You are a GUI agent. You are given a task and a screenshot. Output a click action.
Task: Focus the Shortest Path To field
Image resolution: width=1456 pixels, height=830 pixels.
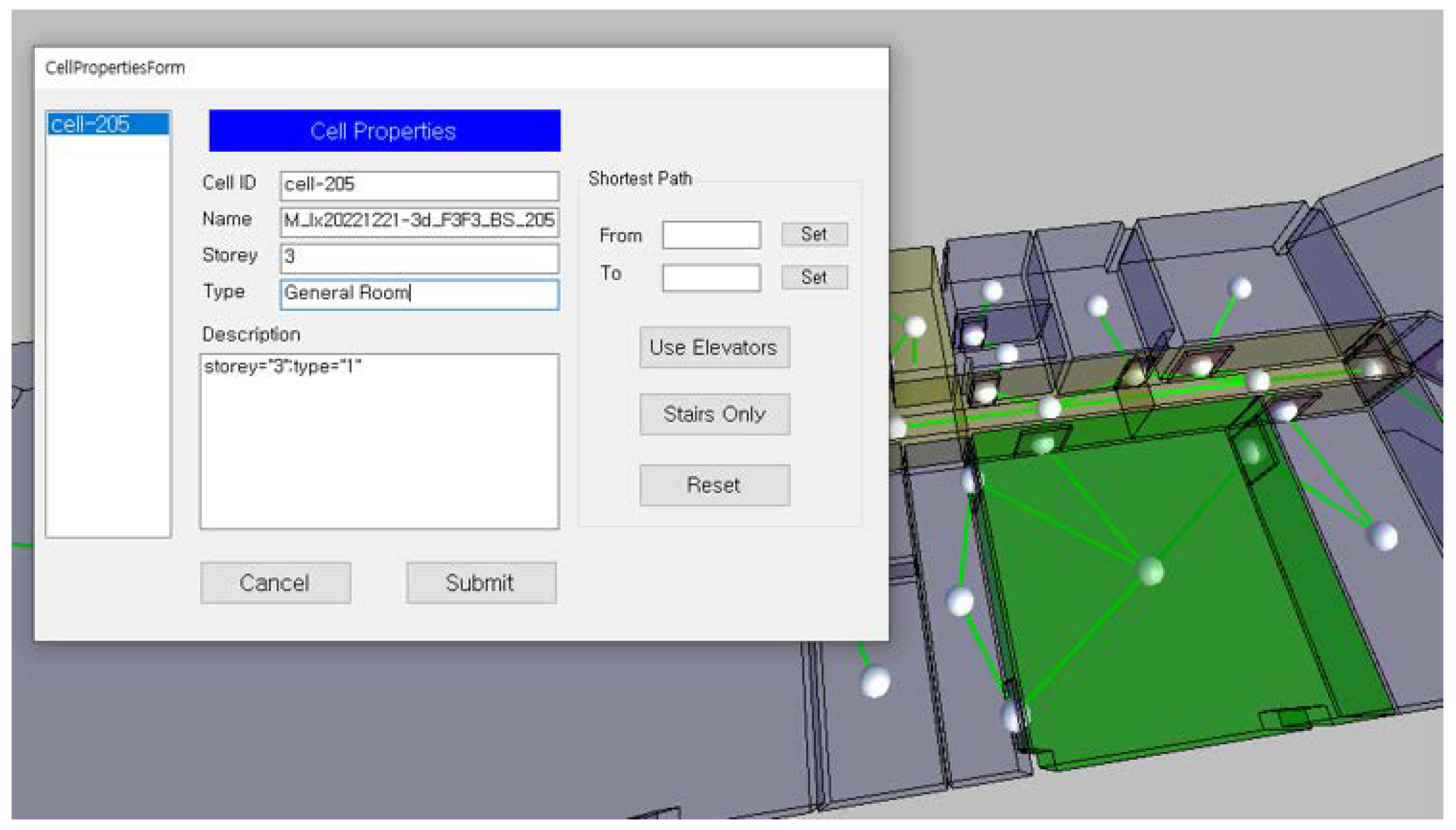tap(711, 278)
